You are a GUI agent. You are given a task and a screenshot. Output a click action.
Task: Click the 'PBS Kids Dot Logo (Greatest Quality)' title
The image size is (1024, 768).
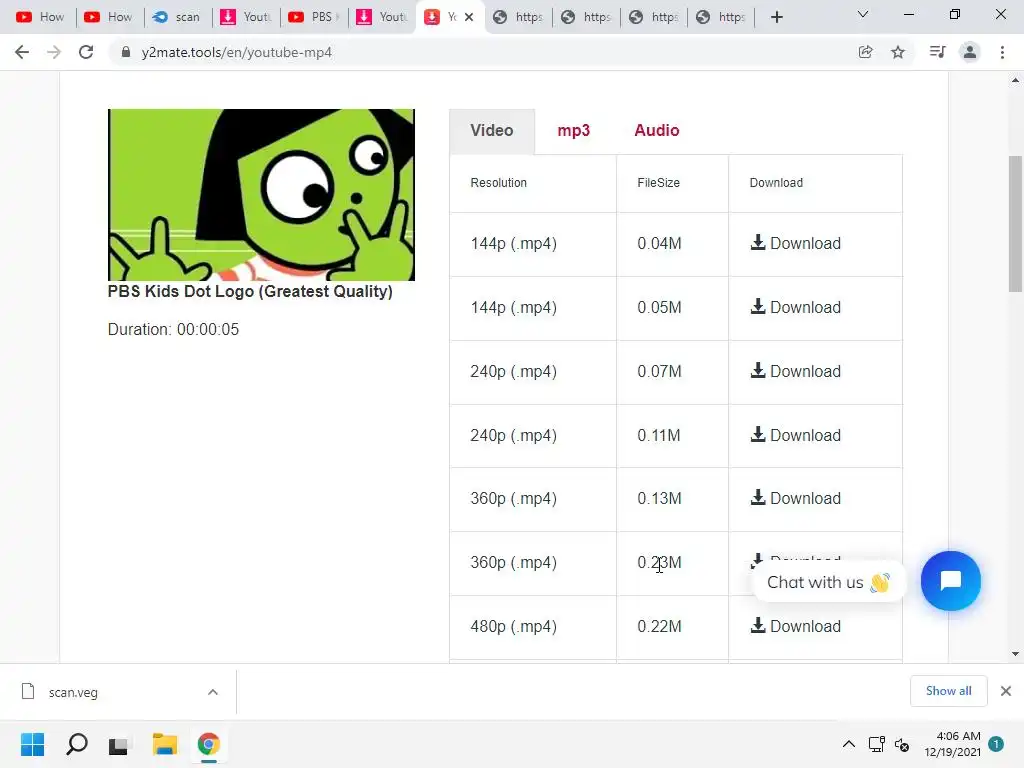point(250,291)
